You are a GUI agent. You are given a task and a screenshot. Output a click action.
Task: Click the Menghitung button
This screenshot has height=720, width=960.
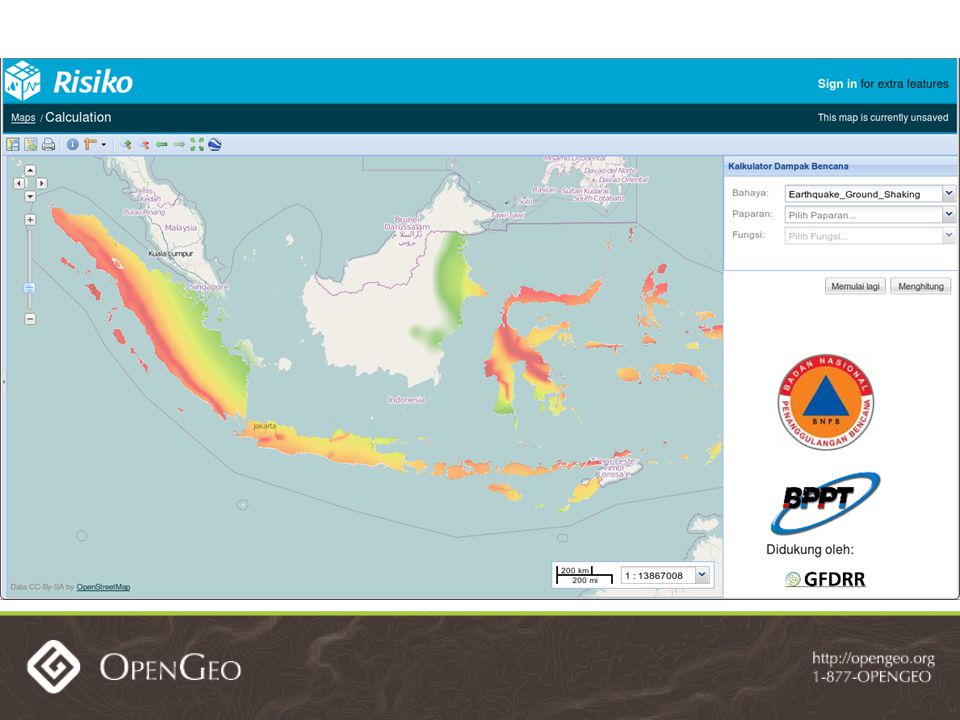920,287
